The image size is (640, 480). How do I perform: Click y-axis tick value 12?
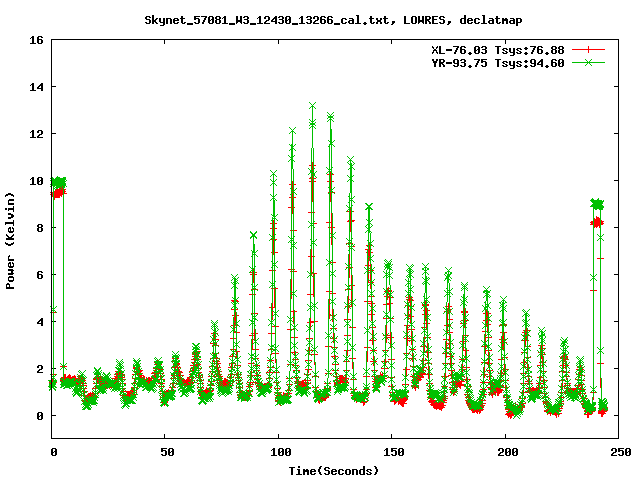coord(36,134)
